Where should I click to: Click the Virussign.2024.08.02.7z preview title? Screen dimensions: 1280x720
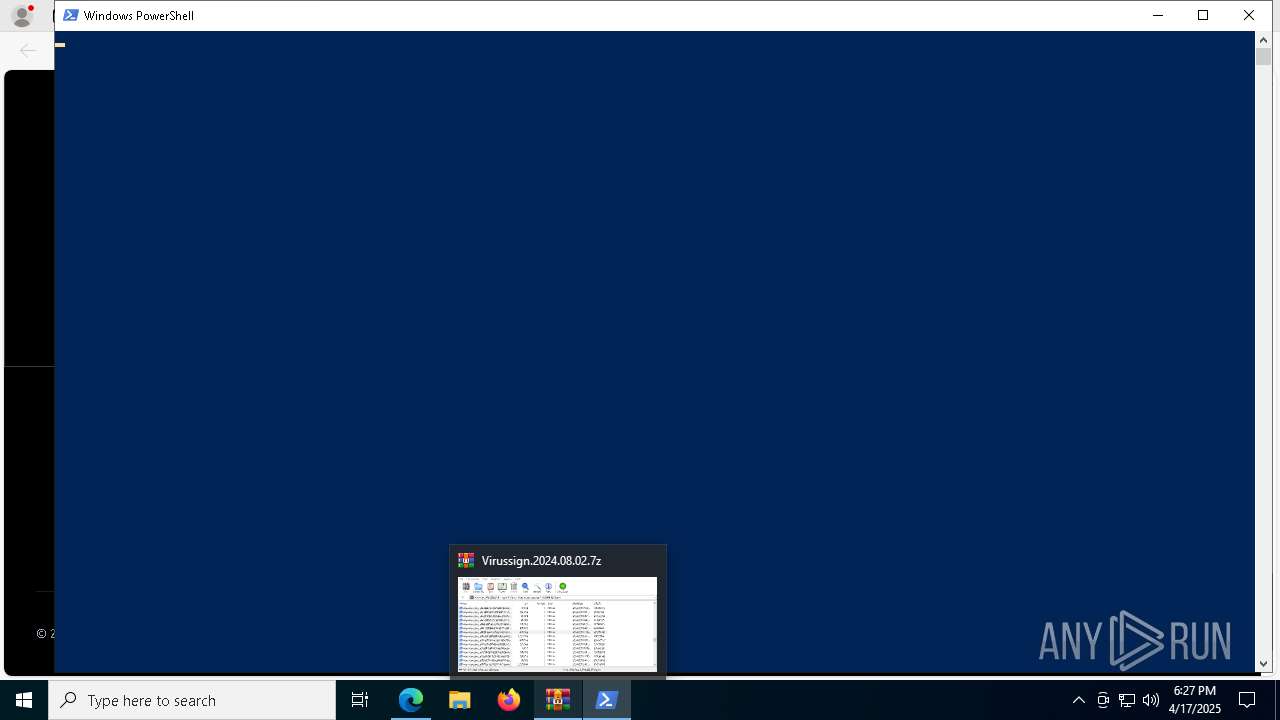click(541, 561)
